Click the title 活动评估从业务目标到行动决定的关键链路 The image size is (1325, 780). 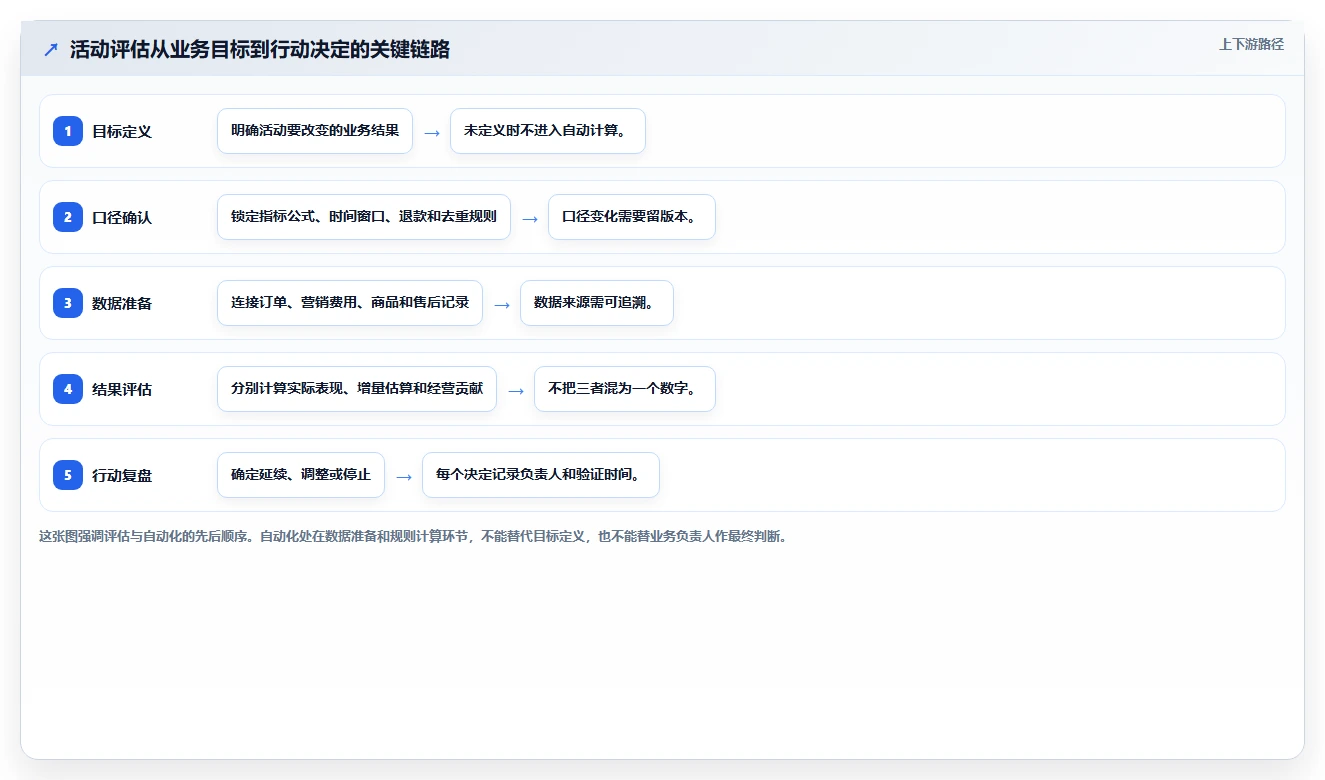[260, 50]
